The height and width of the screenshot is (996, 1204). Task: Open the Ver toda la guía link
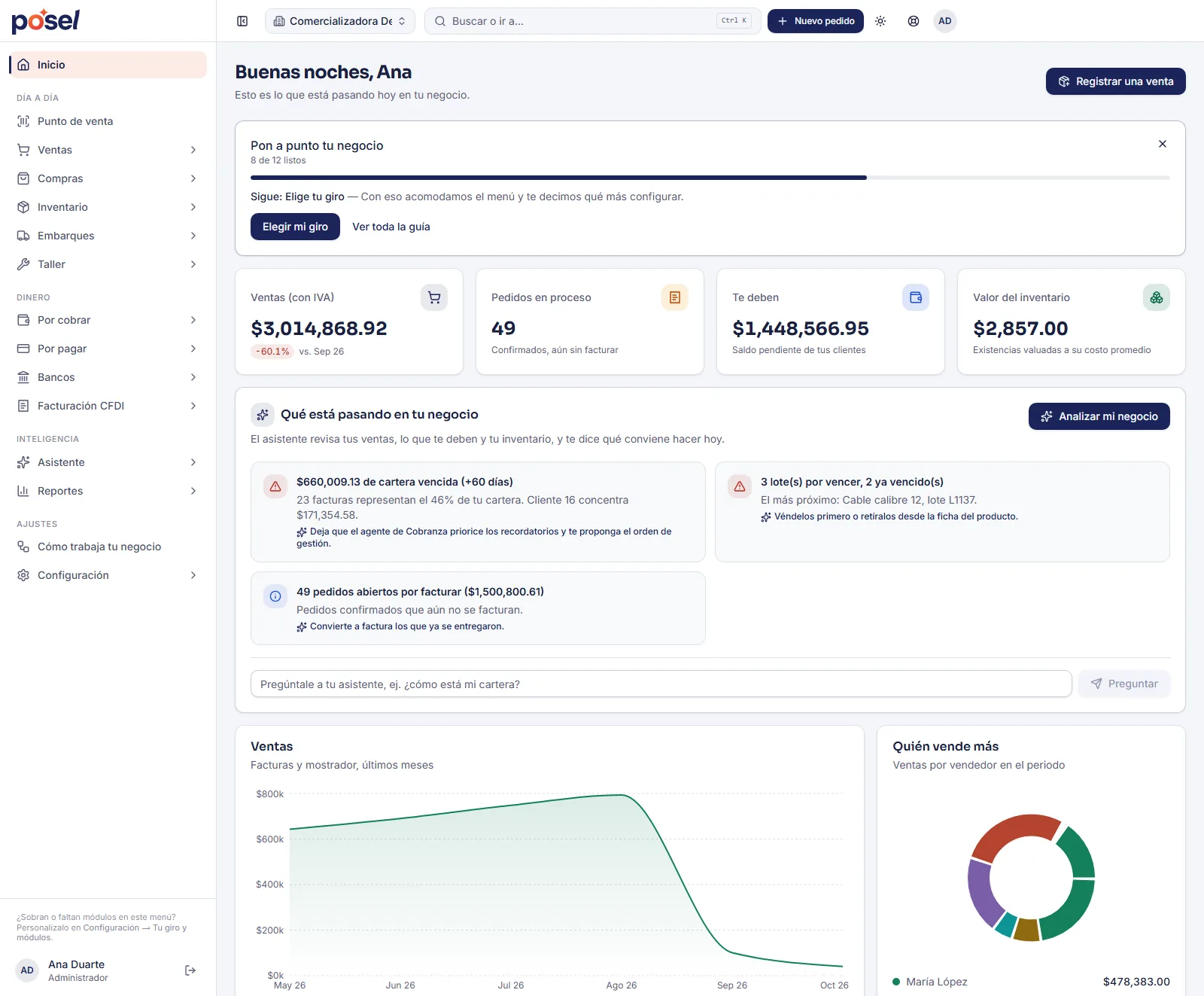391,227
